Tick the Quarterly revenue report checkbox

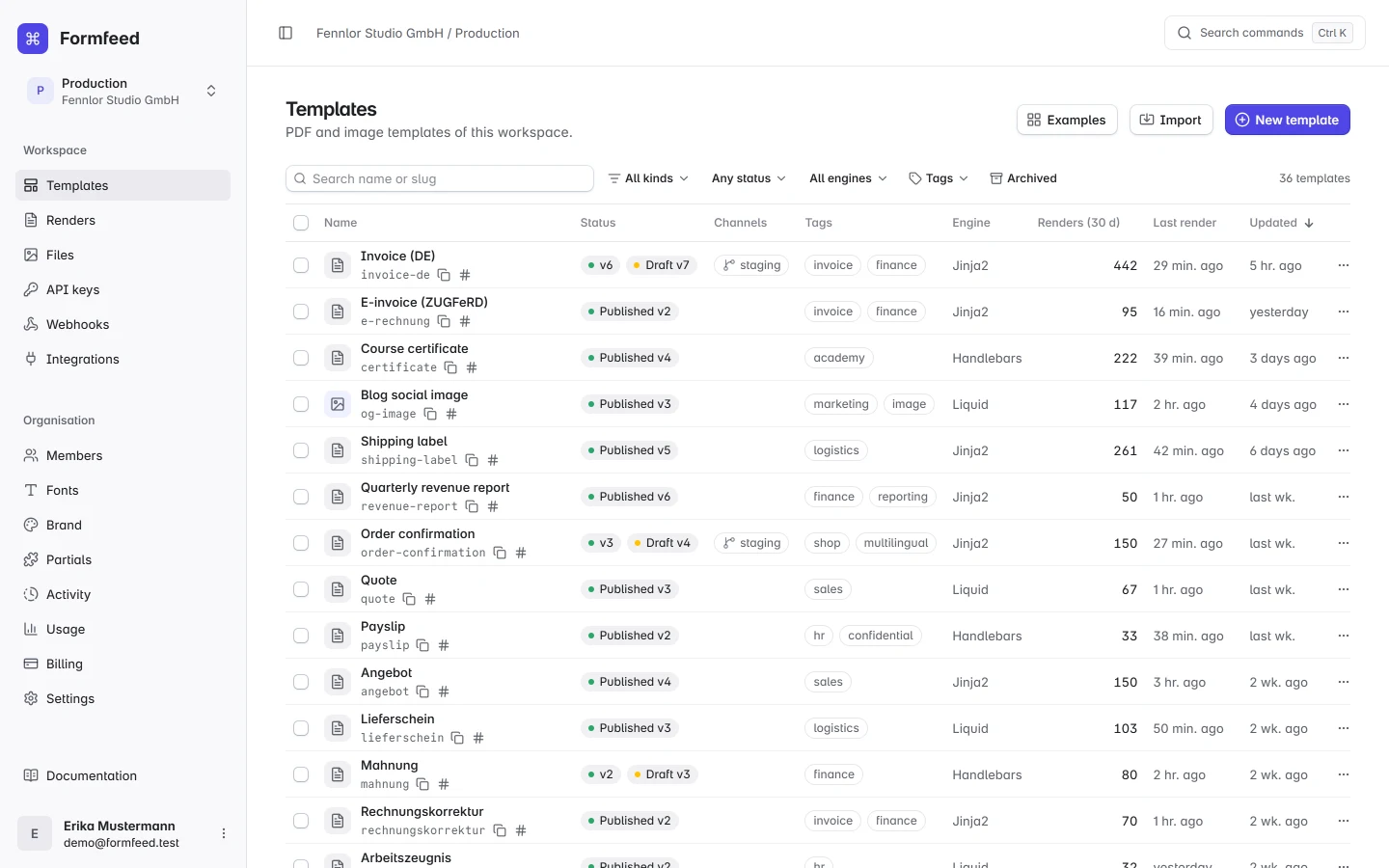[301, 497]
